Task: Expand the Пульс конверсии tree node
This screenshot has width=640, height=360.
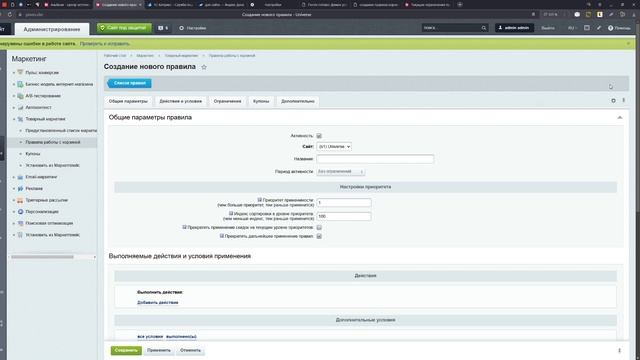Action: coord(14,73)
